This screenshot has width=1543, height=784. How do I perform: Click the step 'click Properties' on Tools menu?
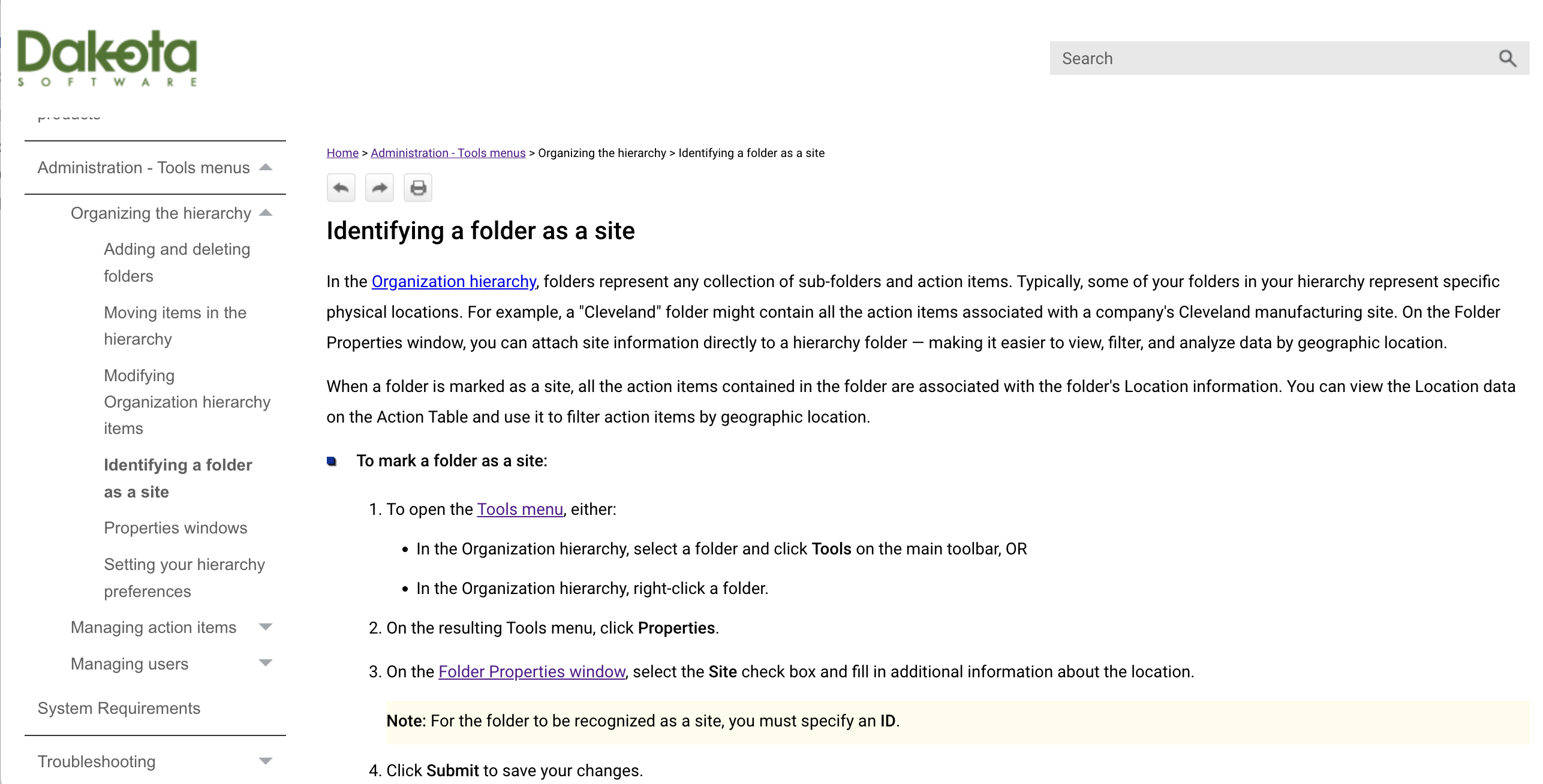[x=552, y=628]
